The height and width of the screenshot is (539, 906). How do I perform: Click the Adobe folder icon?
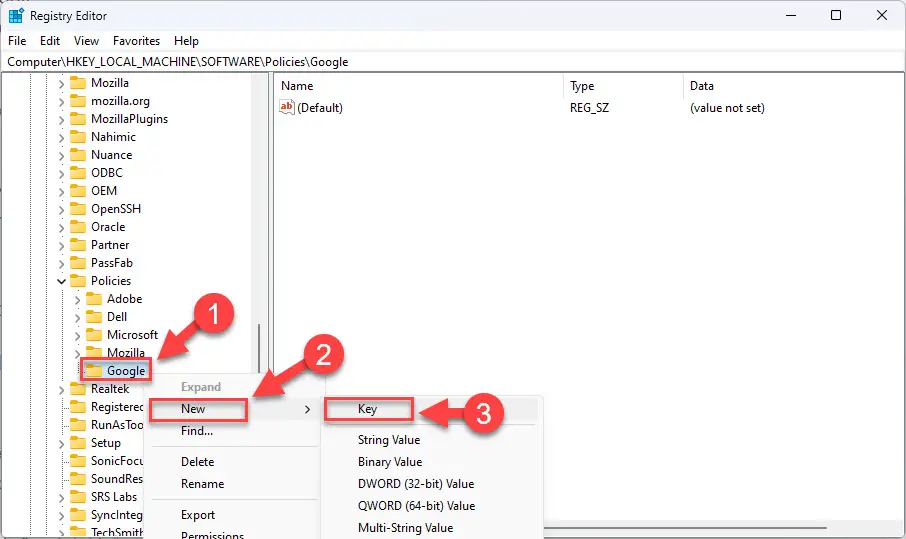pyautogui.click(x=94, y=299)
